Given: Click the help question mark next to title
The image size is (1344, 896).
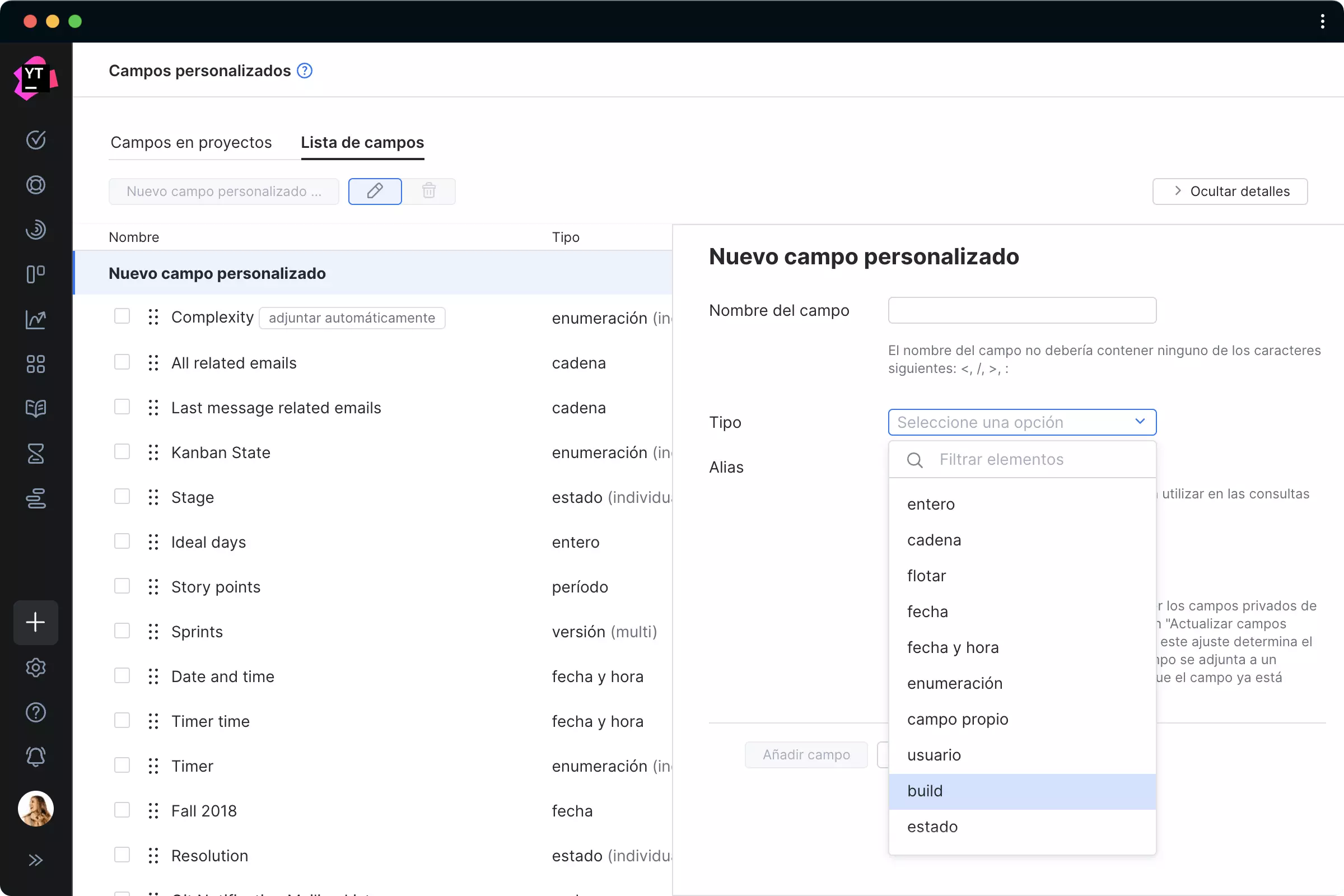Looking at the screenshot, I should pyautogui.click(x=305, y=71).
